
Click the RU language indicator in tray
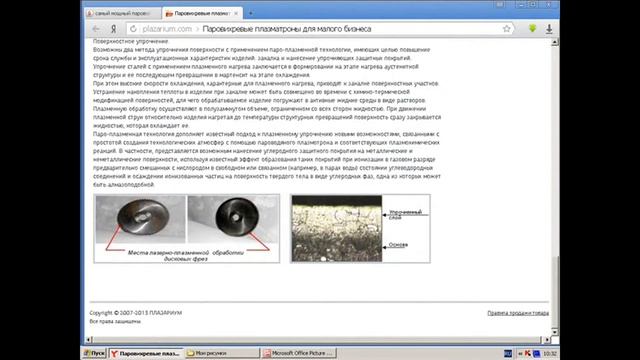[x=508, y=353]
